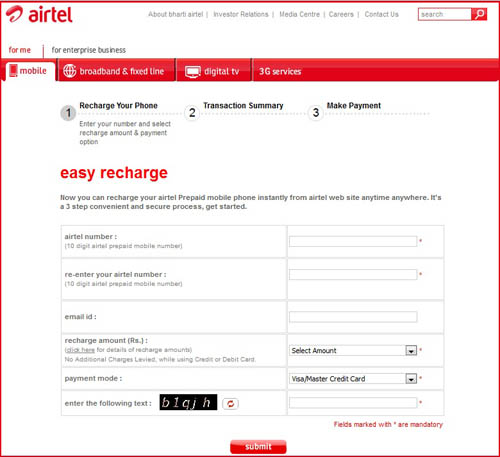Focus the email id field

click(x=353, y=317)
